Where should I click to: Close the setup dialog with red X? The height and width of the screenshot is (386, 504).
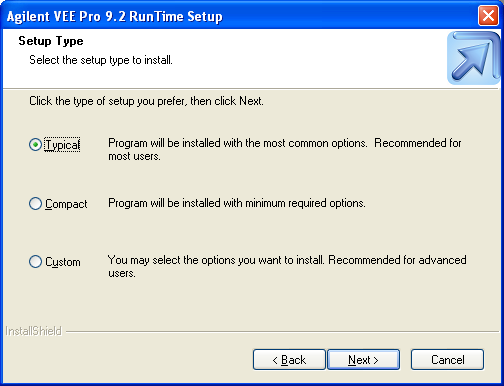[x=488, y=16]
